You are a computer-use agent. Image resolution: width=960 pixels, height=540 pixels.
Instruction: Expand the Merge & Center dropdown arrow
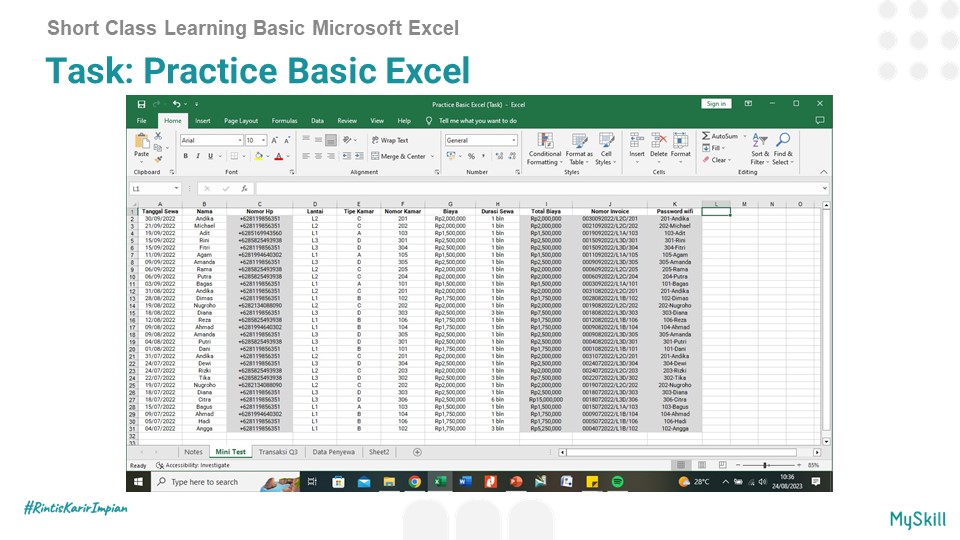tap(432, 156)
